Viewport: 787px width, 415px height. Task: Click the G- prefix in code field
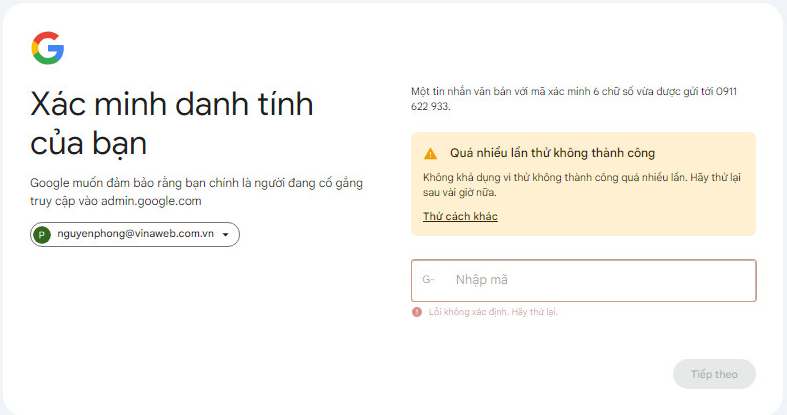click(428, 280)
